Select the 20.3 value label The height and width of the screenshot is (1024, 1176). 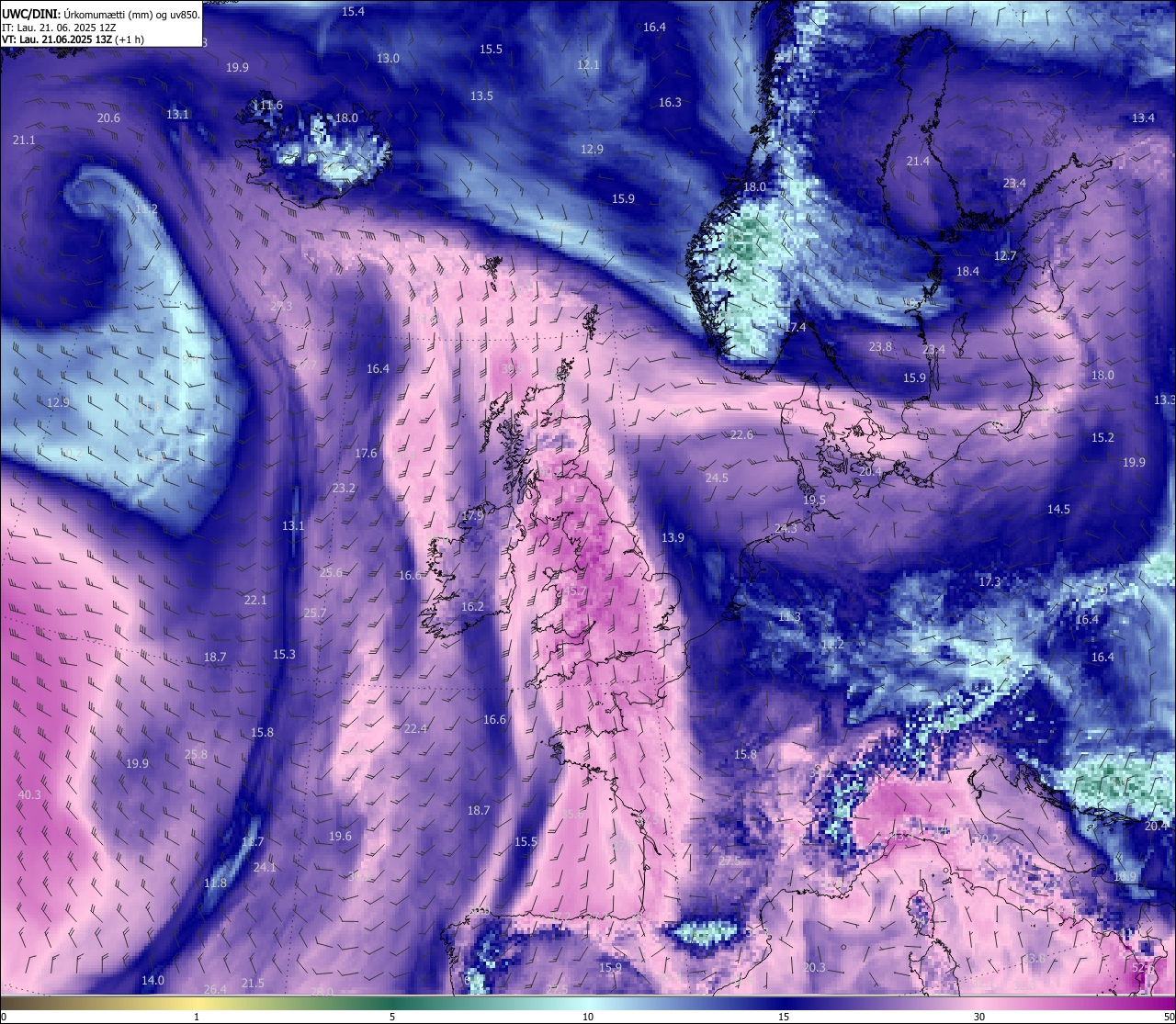coord(814,967)
